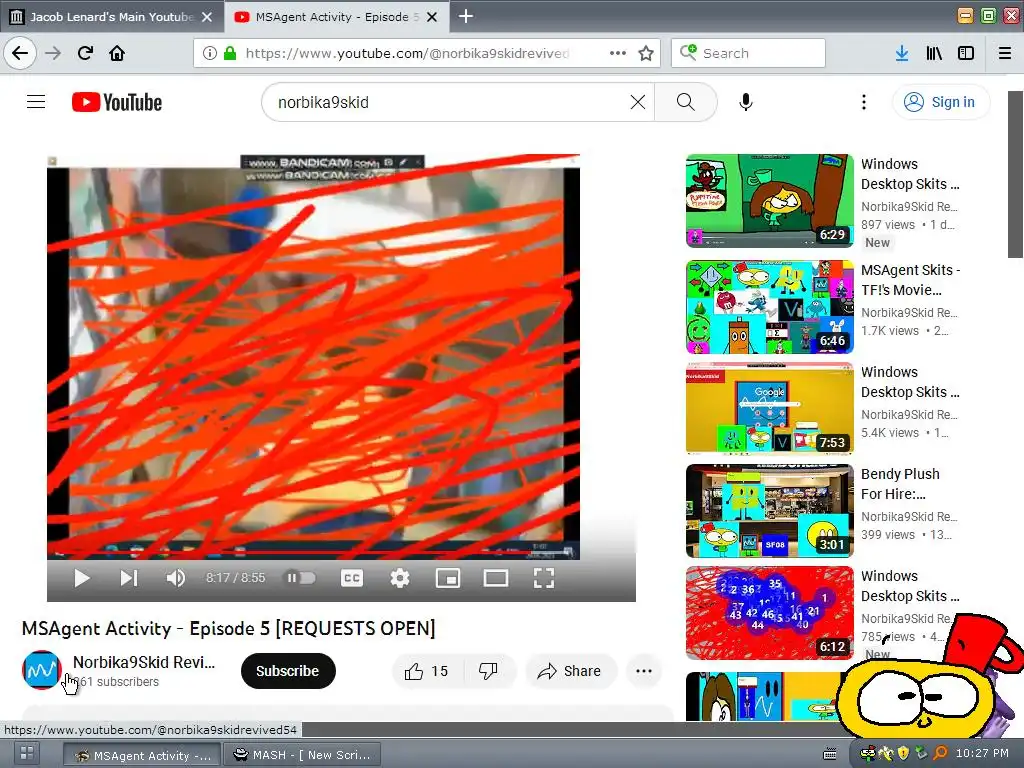Open Bendy Plush For Hire video title
This screenshot has height=768, width=1024.
click(900, 484)
